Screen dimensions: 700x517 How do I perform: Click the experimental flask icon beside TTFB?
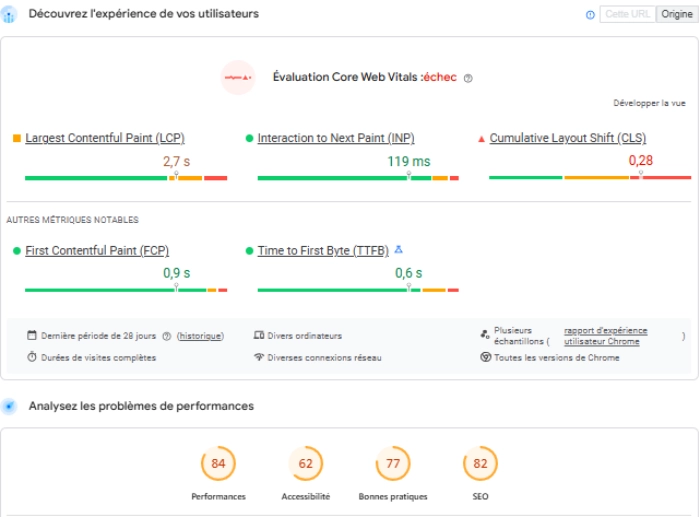point(399,250)
